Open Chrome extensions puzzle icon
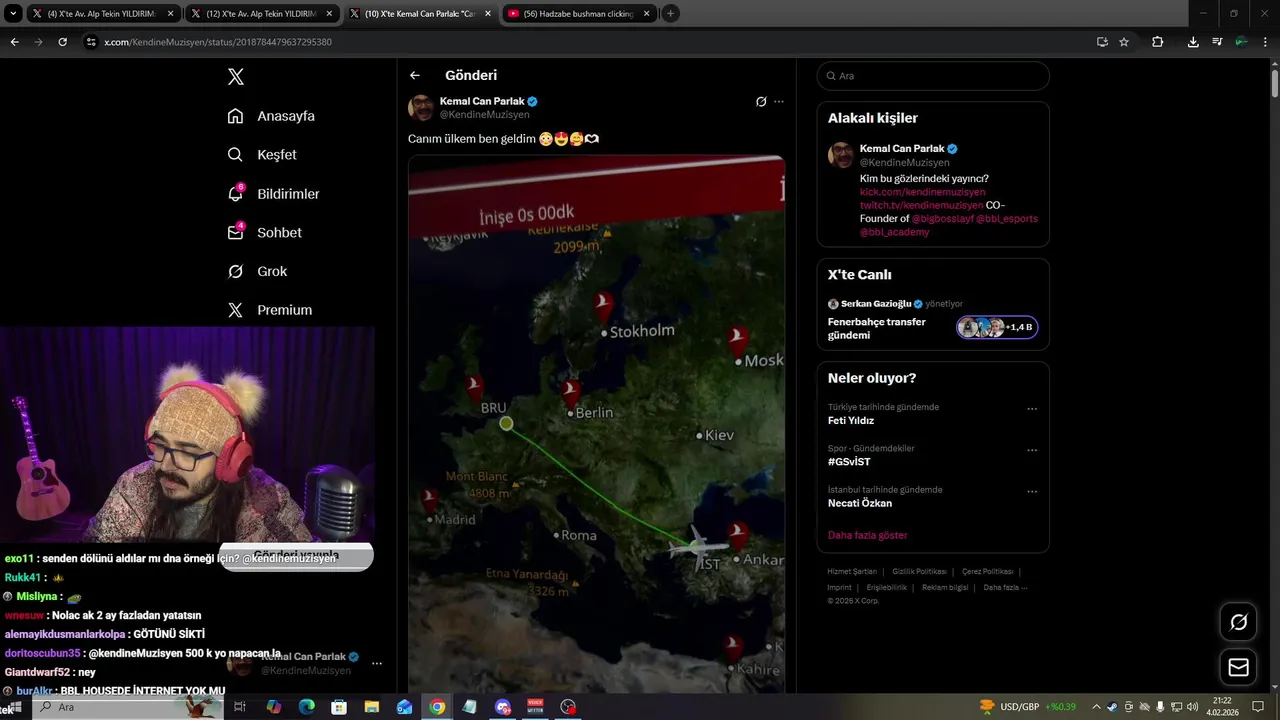 tap(1157, 42)
